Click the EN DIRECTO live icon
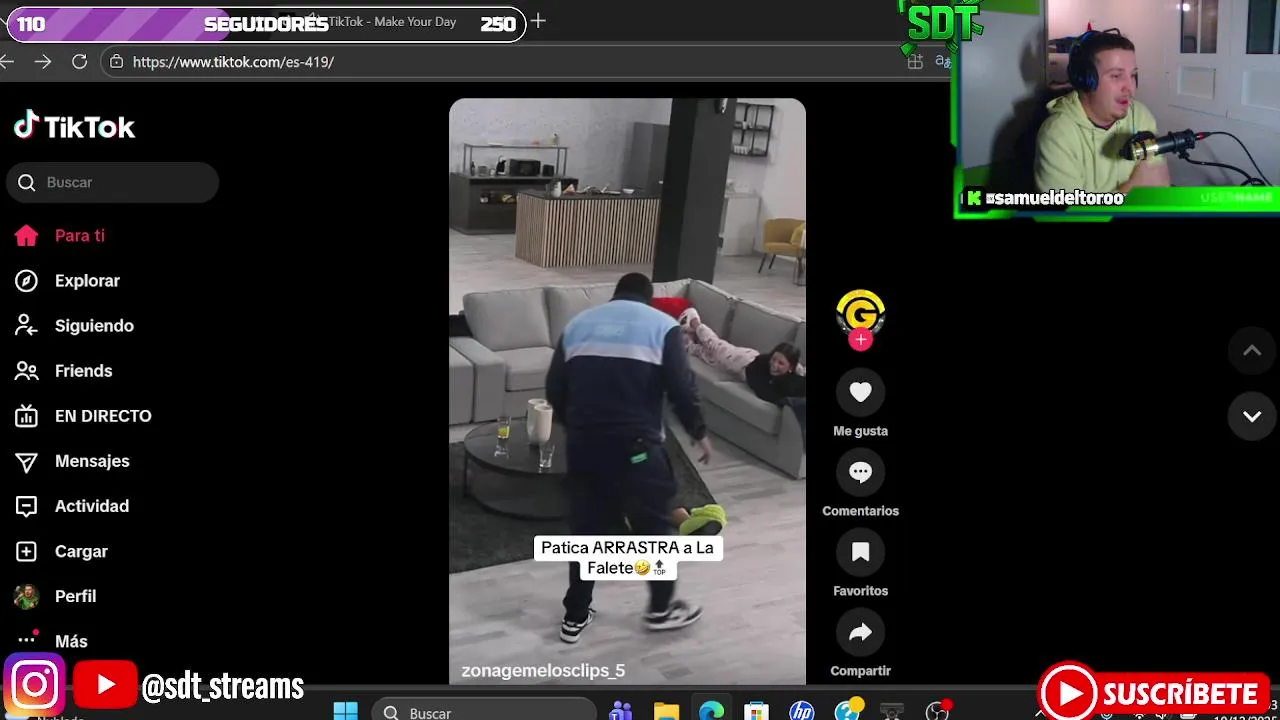 [x=26, y=416]
